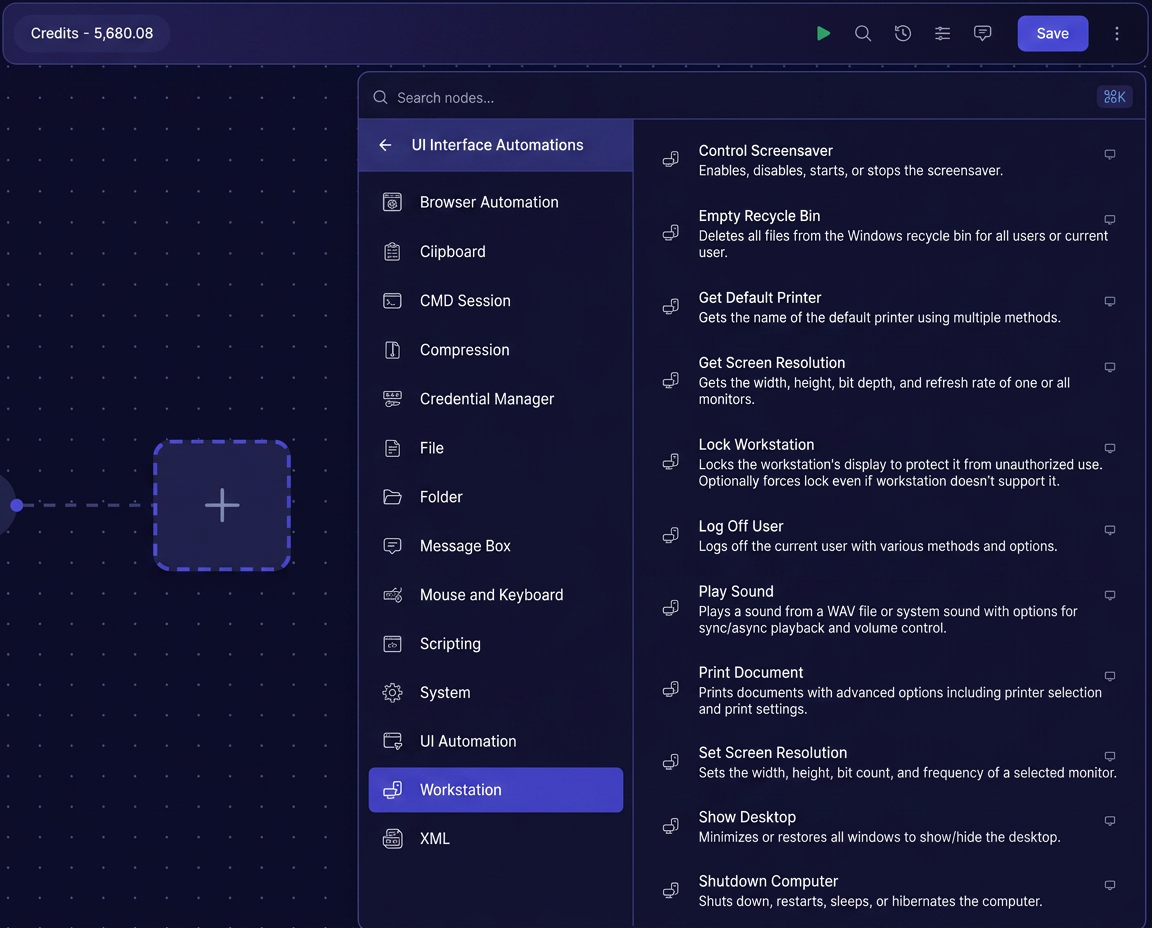Screen dimensions: 1152x928
Task: Select Credential Manager category
Action: [x=496, y=399]
